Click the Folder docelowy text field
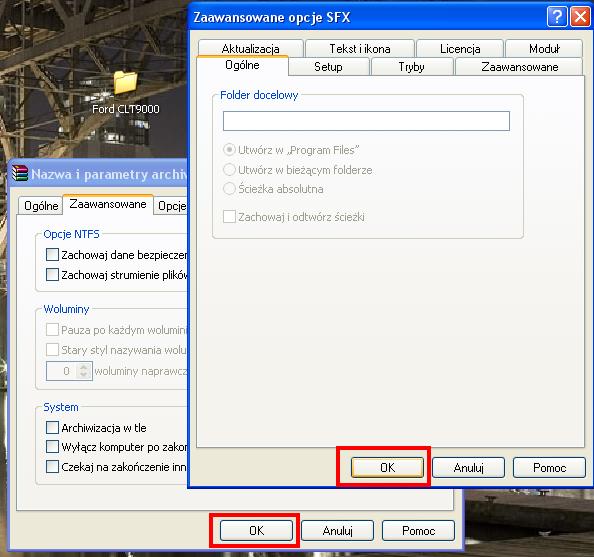 pos(366,121)
